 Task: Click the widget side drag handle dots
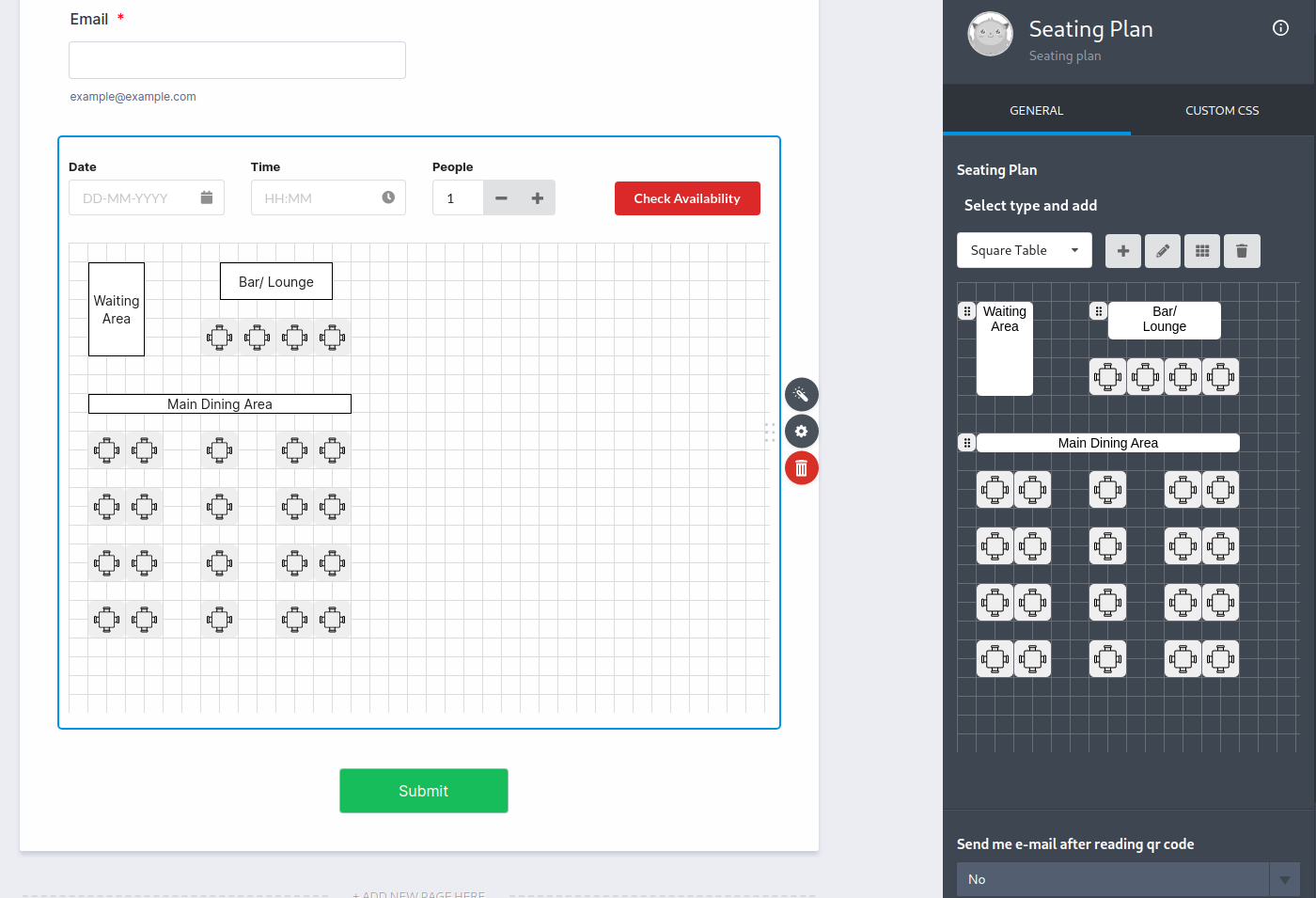[770, 432]
